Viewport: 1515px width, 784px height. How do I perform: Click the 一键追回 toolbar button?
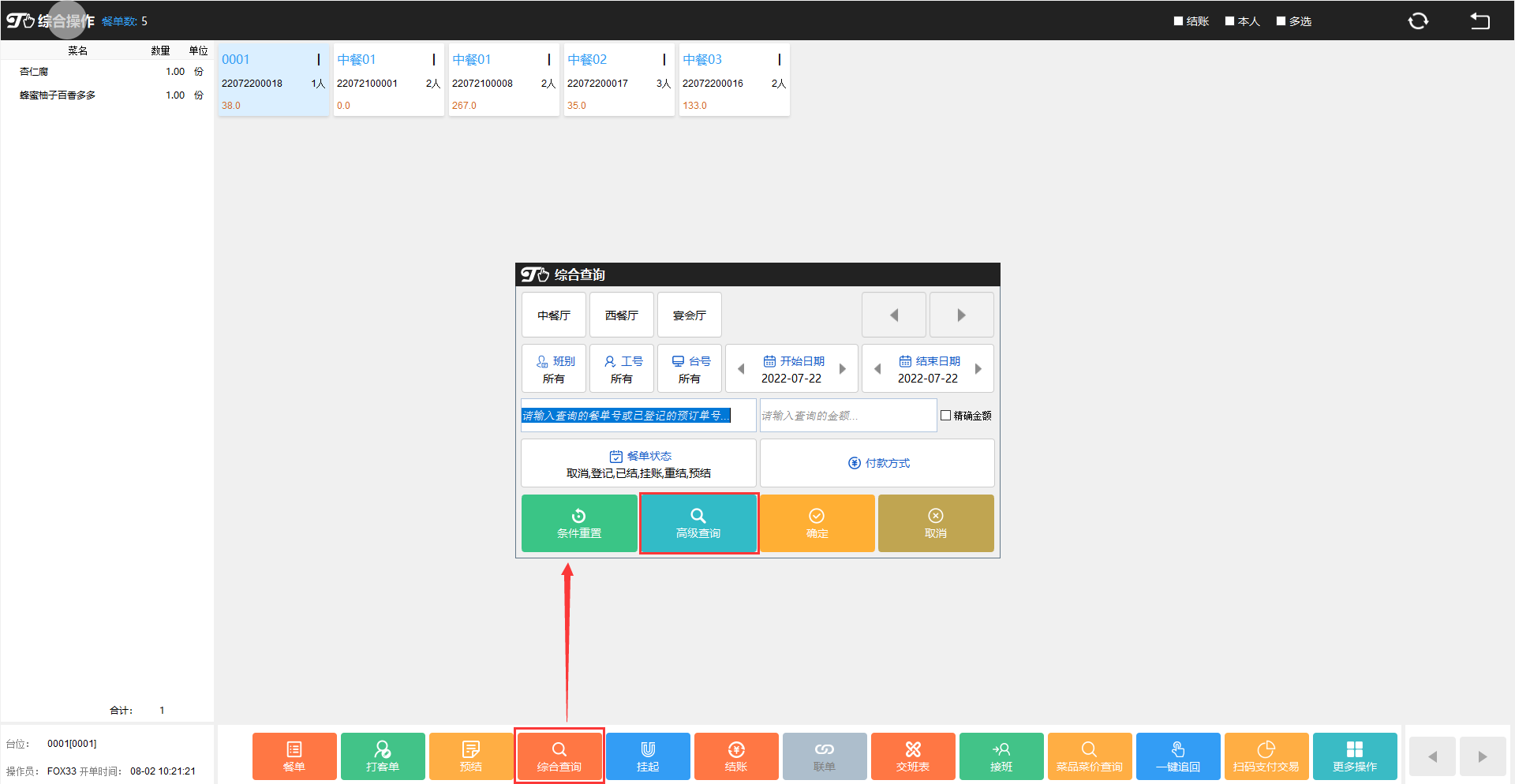1178,756
